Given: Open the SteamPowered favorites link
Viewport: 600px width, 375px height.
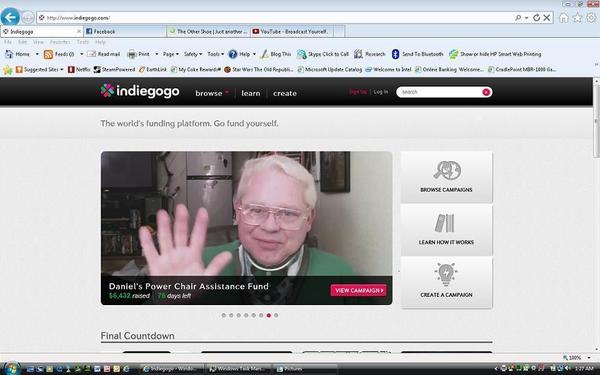Looking at the screenshot, I should coord(114,70).
